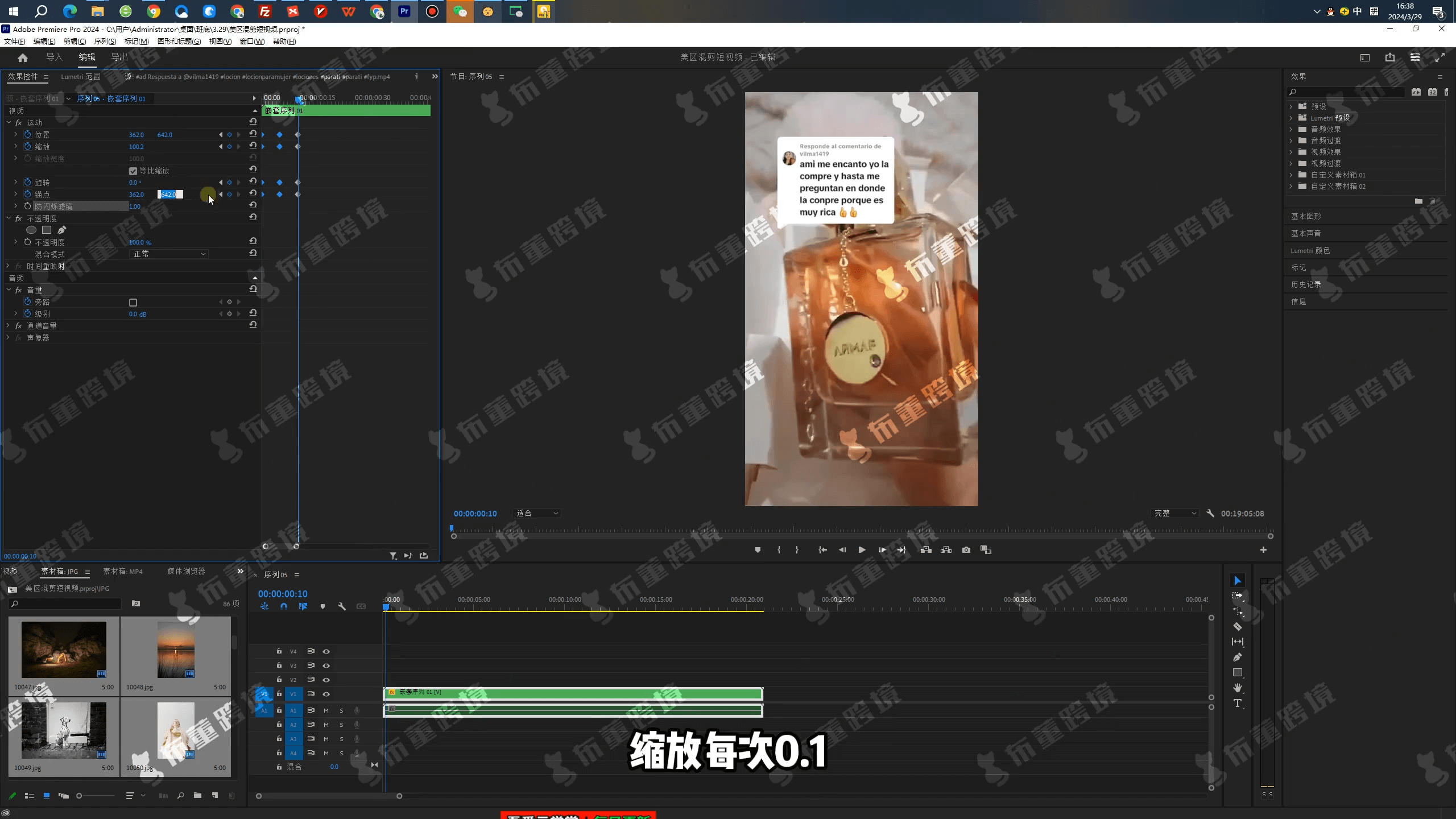Switch to 媒体浏览器 tab

[x=186, y=571]
